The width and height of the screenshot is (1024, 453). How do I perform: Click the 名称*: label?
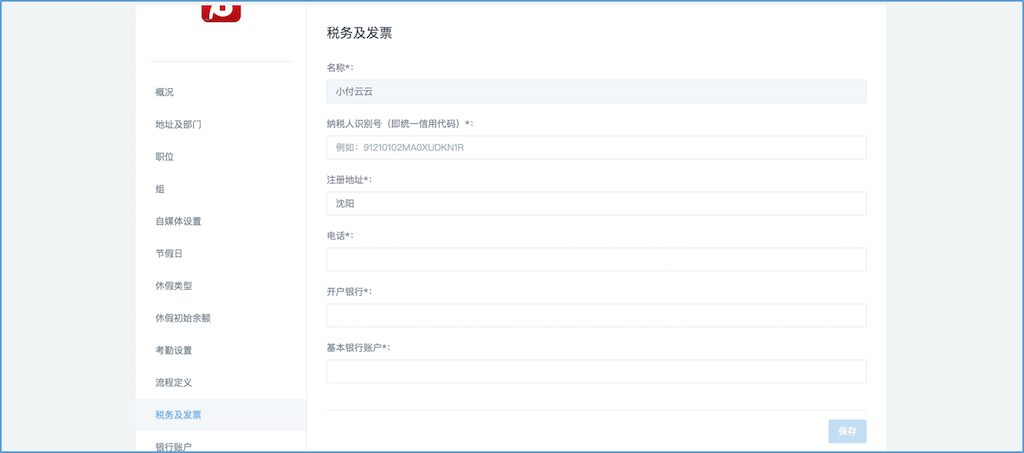pyautogui.click(x=340, y=67)
